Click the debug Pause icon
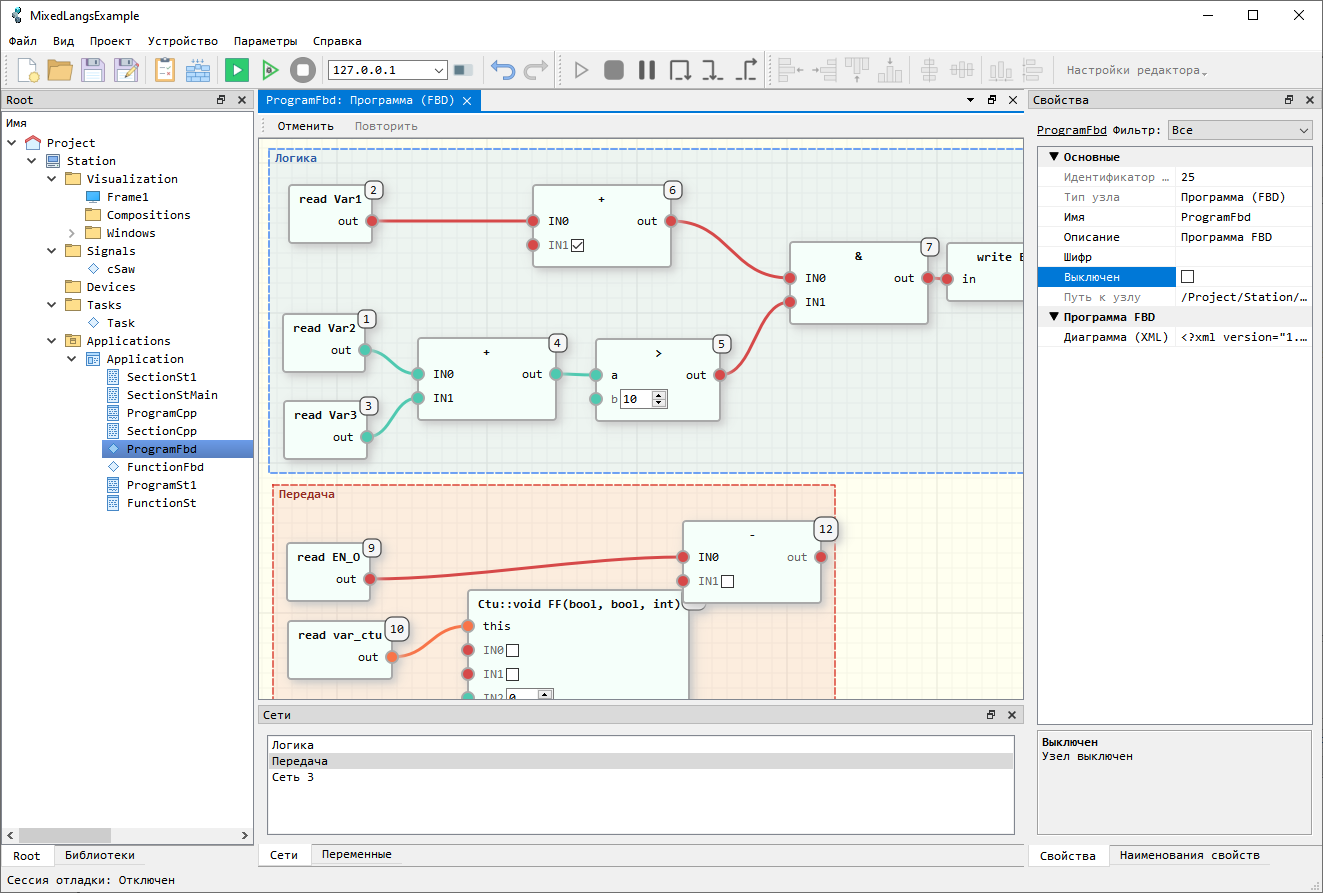Screen dimensions: 1323x893 pyautogui.click(x=647, y=70)
